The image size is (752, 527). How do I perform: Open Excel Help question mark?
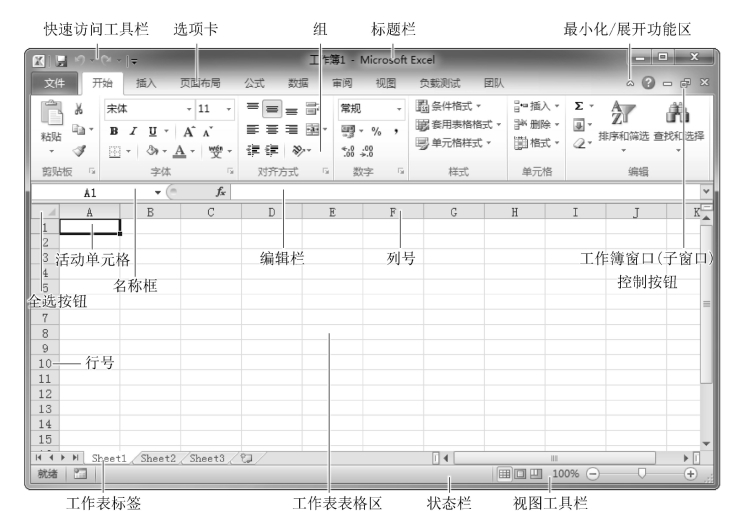coord(648,82)
